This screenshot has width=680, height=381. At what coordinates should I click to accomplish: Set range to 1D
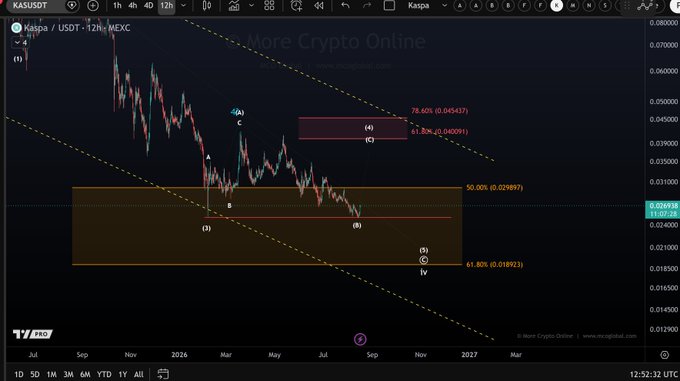[x=19, y=374]
